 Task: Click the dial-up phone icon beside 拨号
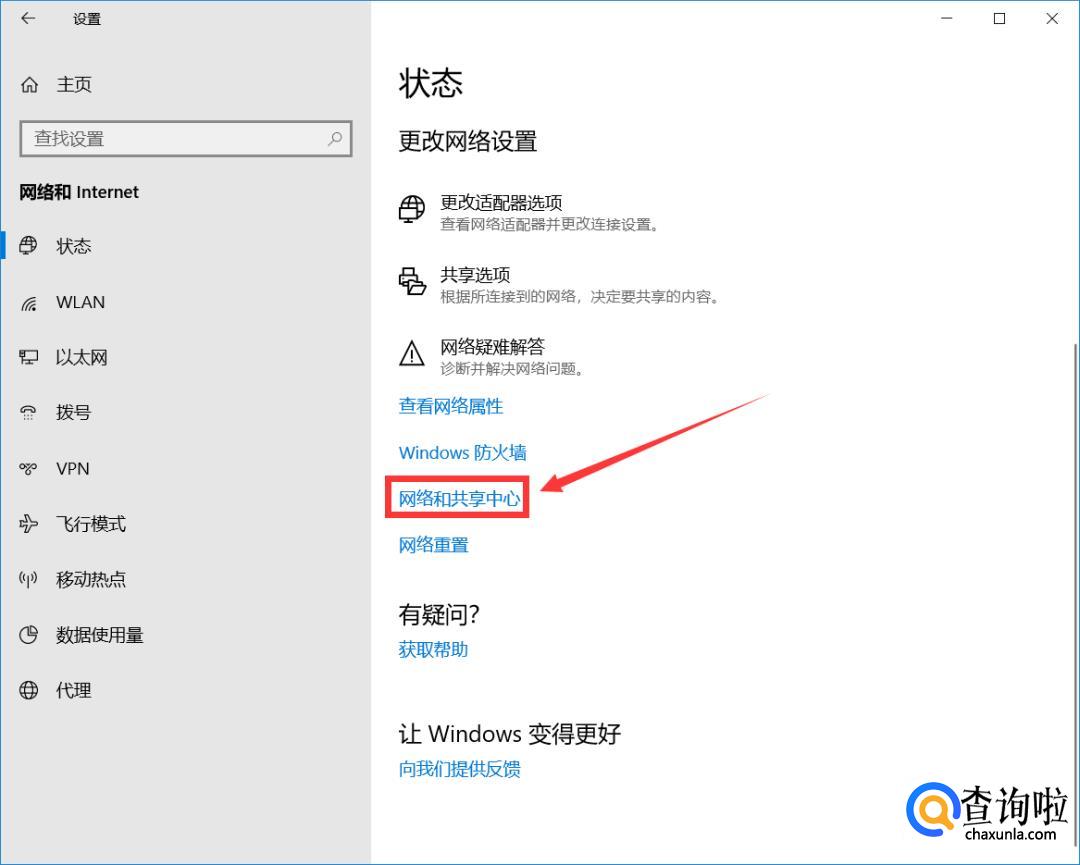coord(28,413)
